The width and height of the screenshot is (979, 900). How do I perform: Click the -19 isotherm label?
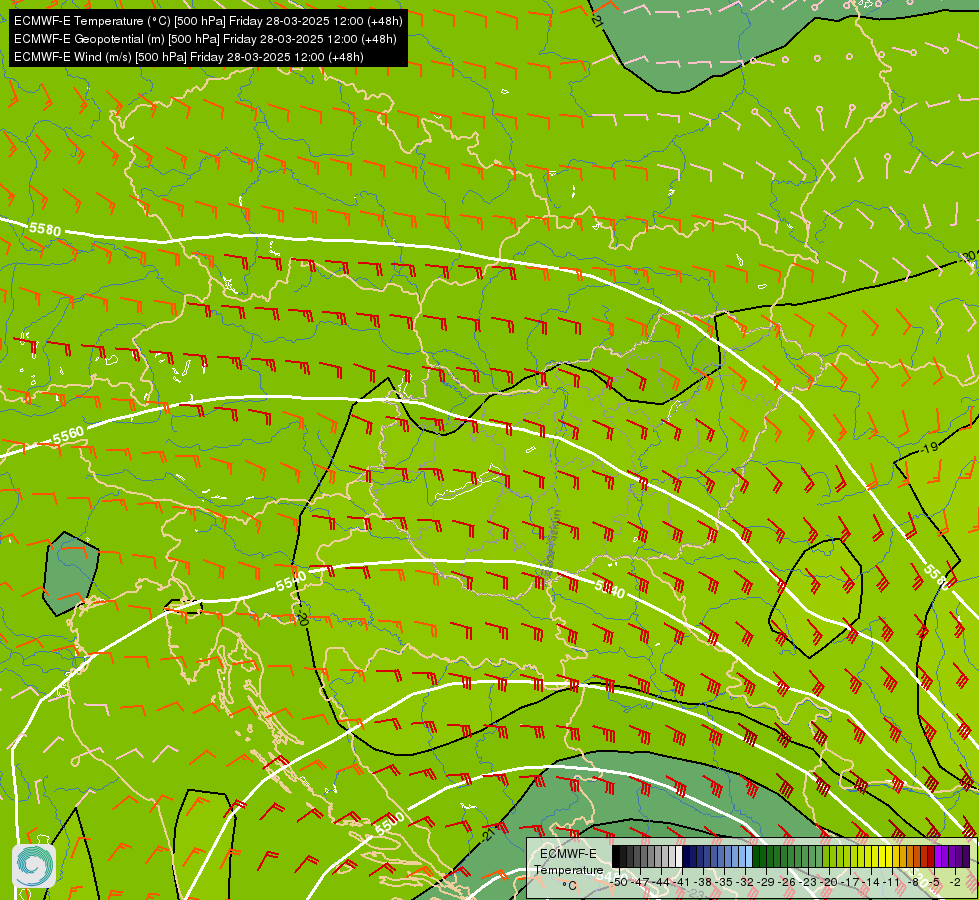pyautogui.click(x=930, y=447)
